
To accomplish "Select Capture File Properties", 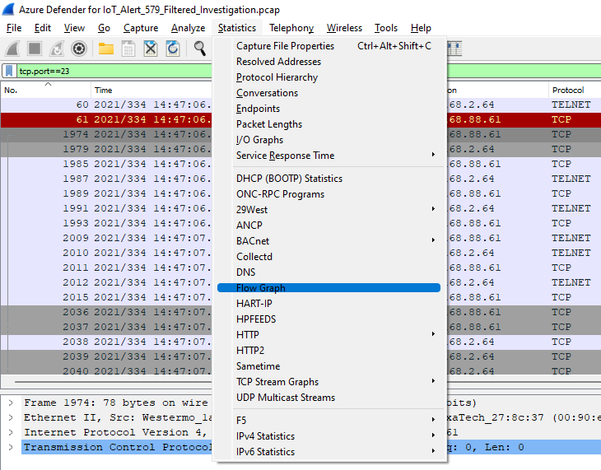I will click(x=328, y=46).
